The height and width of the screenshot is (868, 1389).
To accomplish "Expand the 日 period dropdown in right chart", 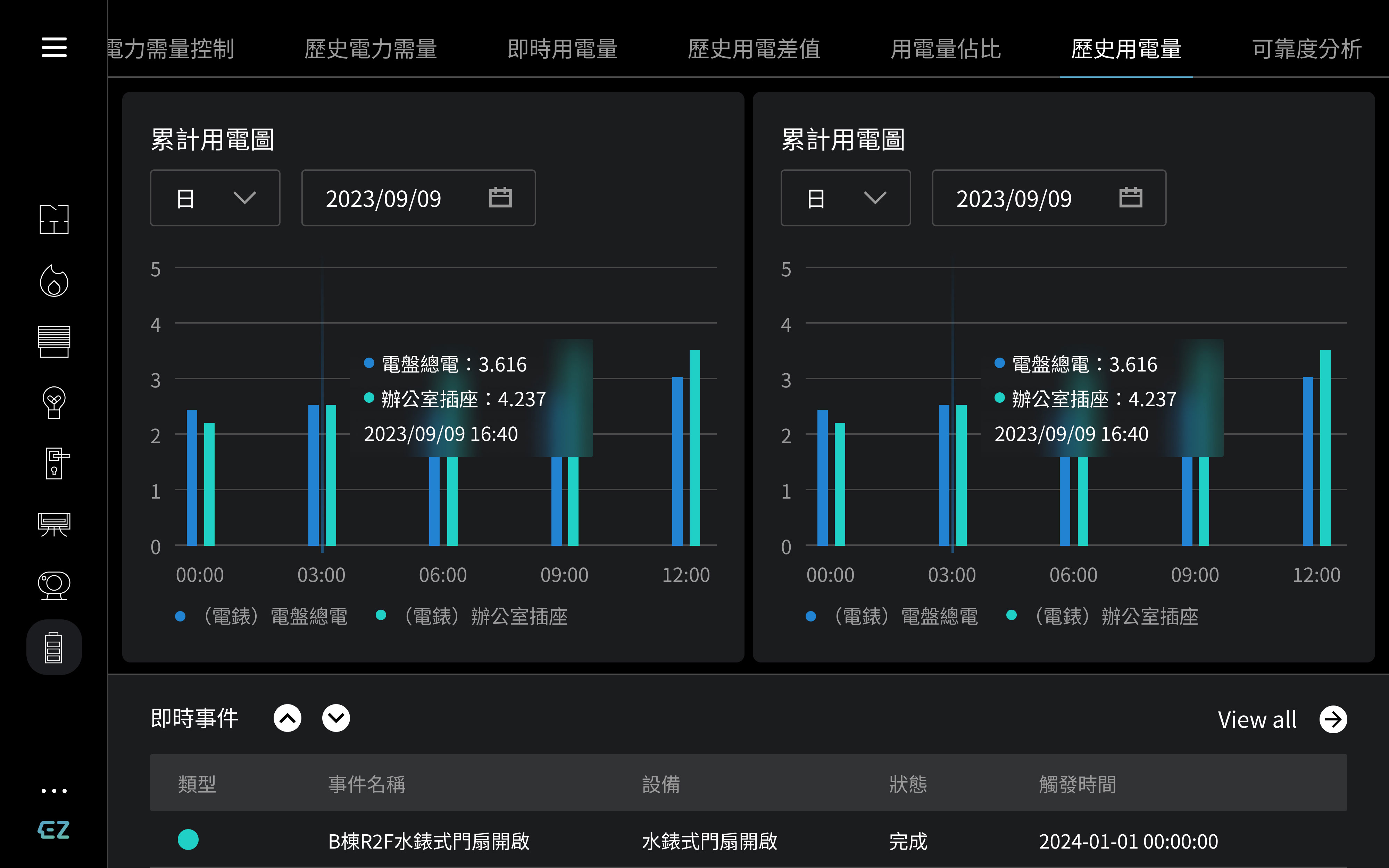I will pos(845,198).
